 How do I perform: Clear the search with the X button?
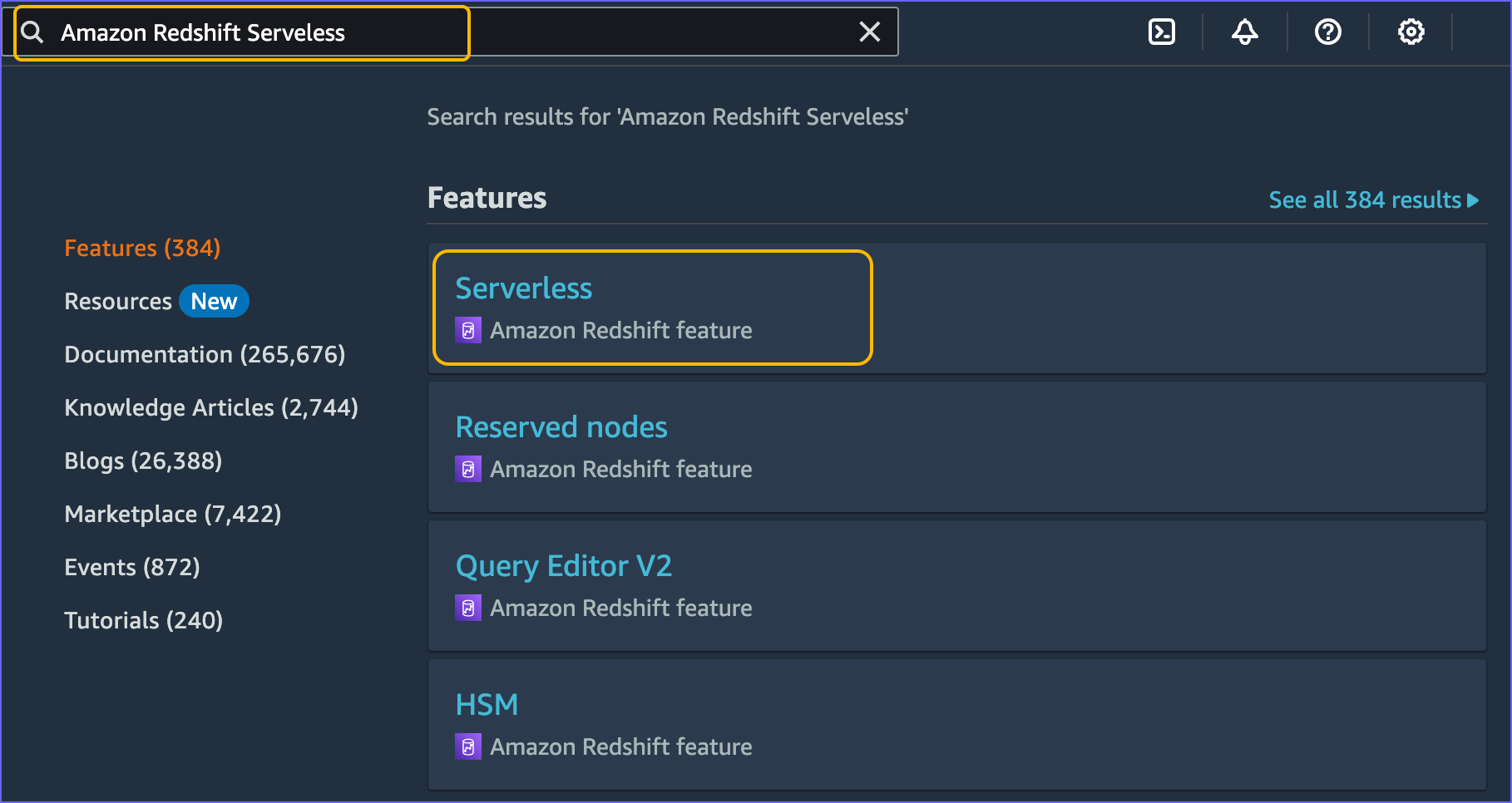870,32
